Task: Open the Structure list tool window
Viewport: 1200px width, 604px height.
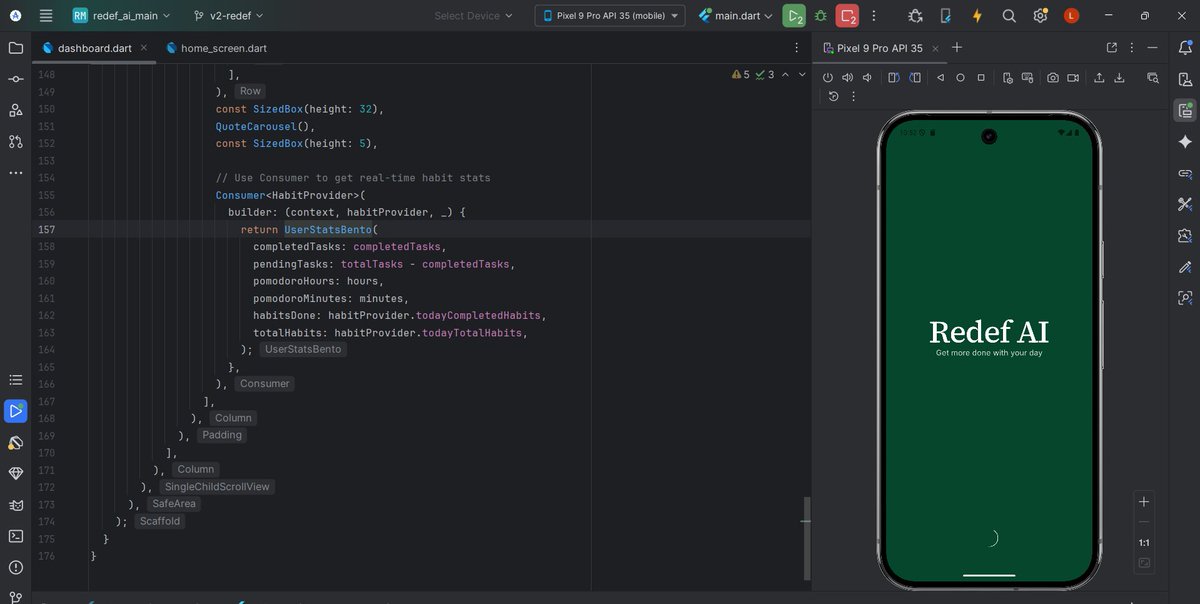Action: coord(15,380)
